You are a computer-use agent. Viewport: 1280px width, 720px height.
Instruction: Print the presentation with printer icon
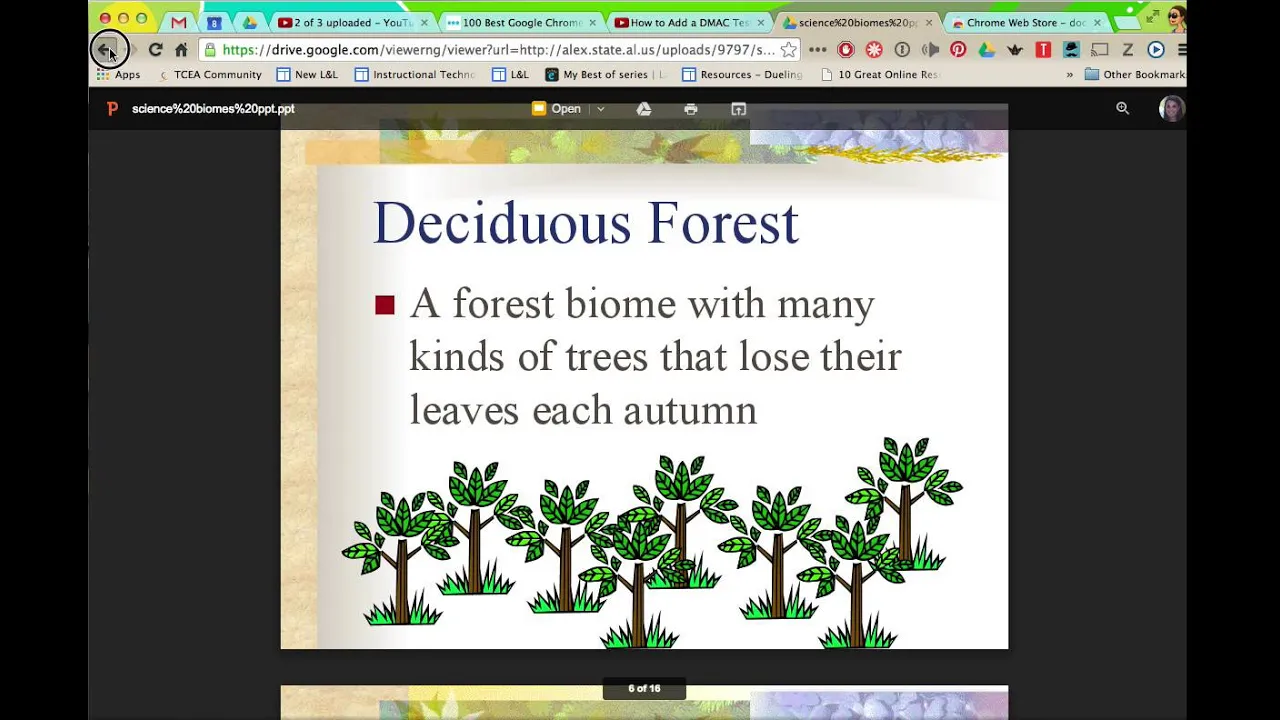691,109
